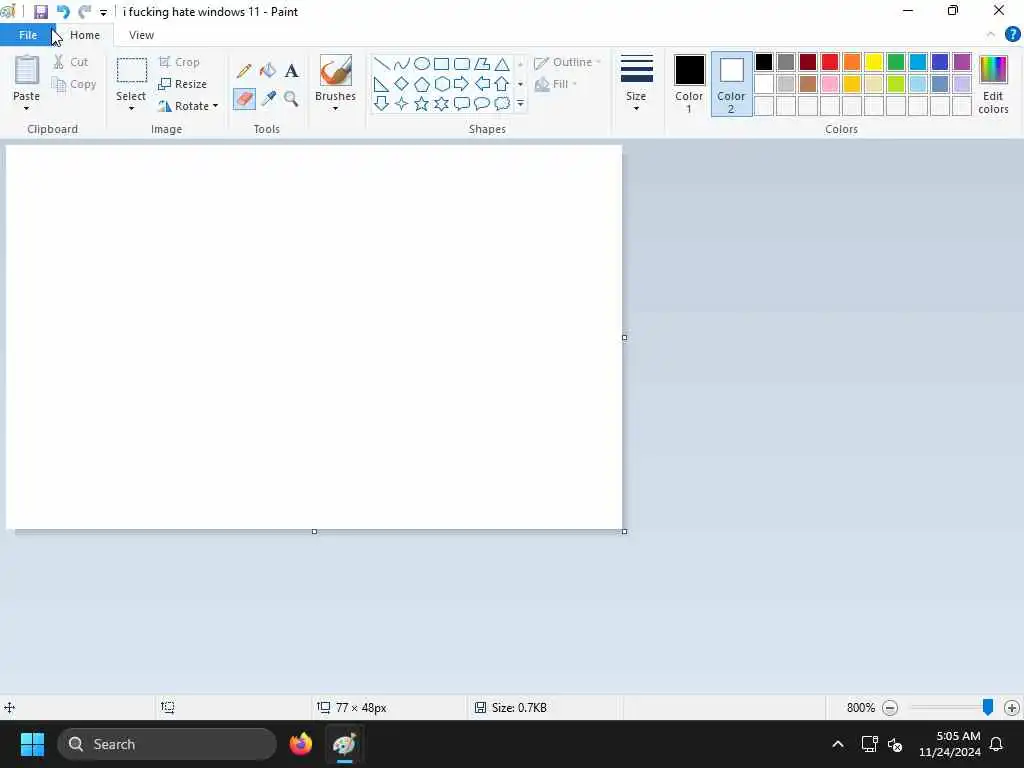
Task: Choose the Hexagon shape
Action: point(441,84)
